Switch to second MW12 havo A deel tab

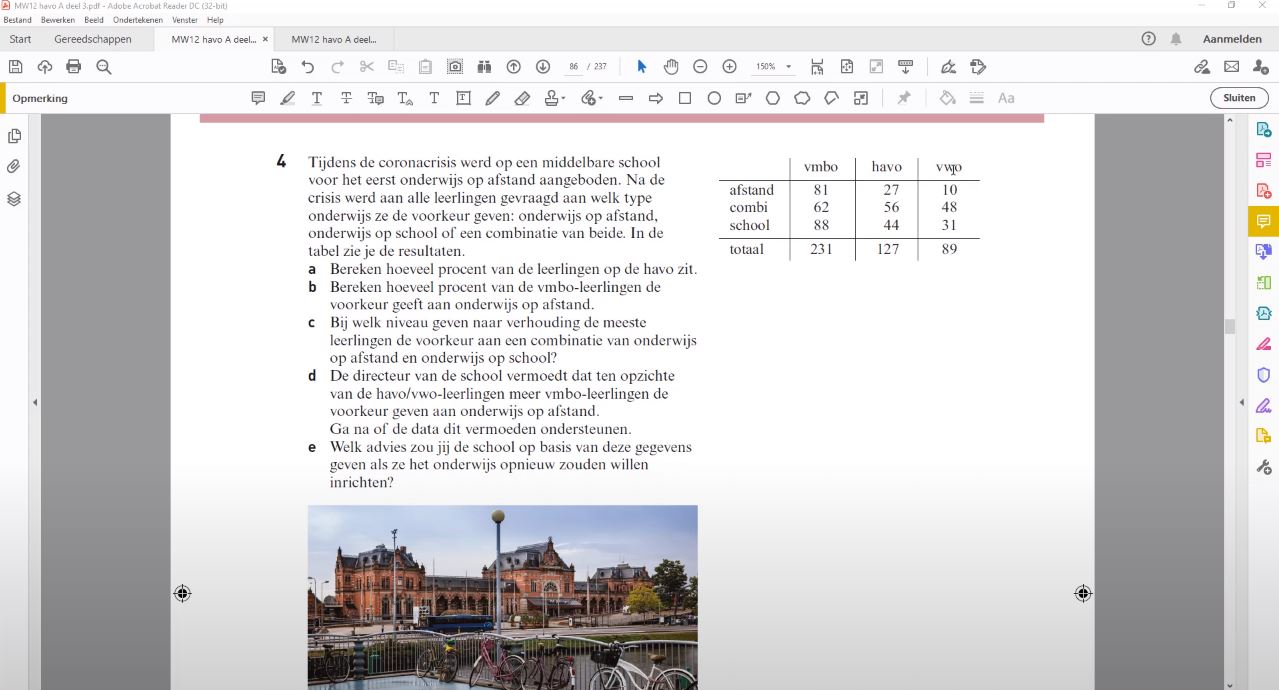click(x=334, y=39)
